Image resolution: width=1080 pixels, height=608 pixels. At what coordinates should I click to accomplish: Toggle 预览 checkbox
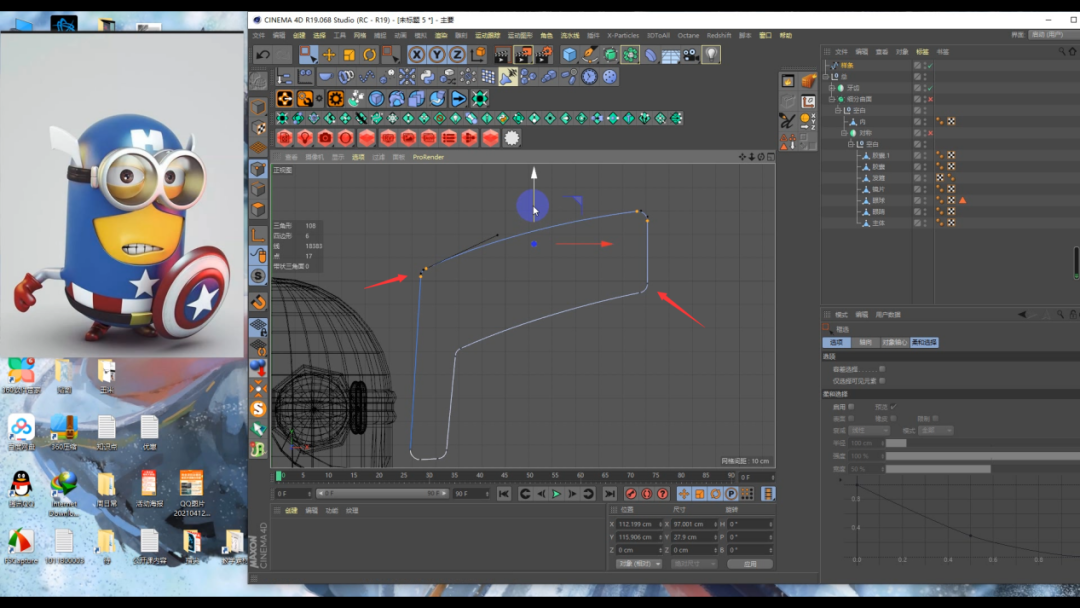click(893, 407)
